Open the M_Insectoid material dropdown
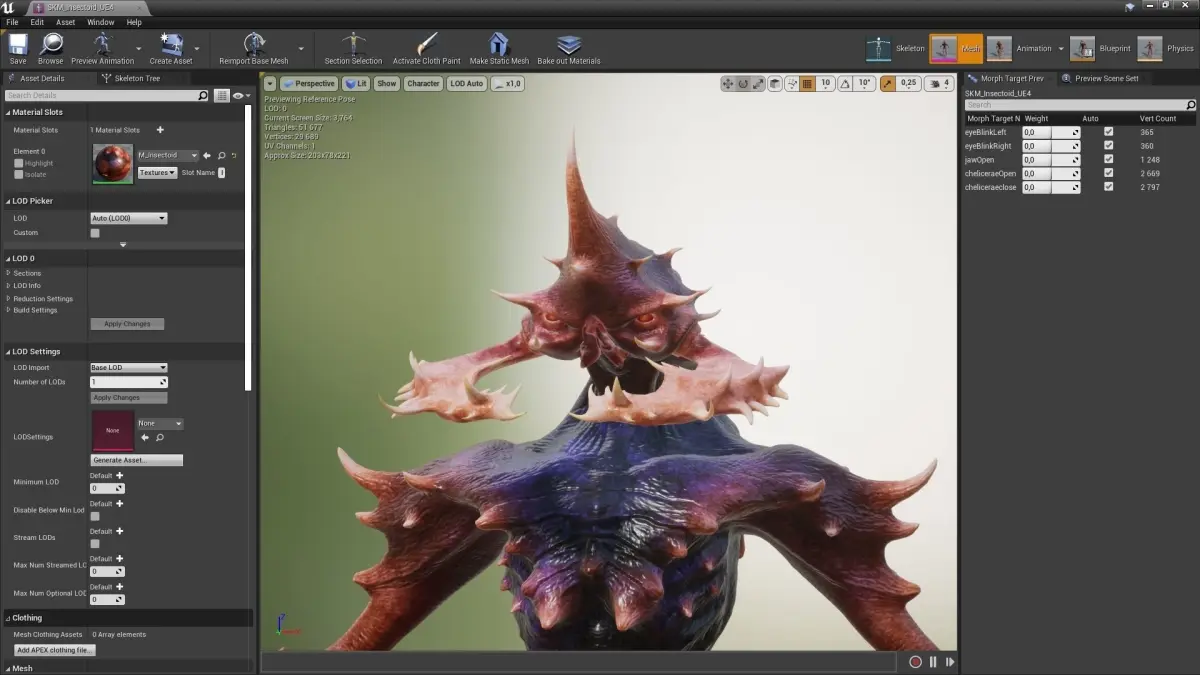The width and height of the screenshot is (1200, 675). click(x=167, y=156)
